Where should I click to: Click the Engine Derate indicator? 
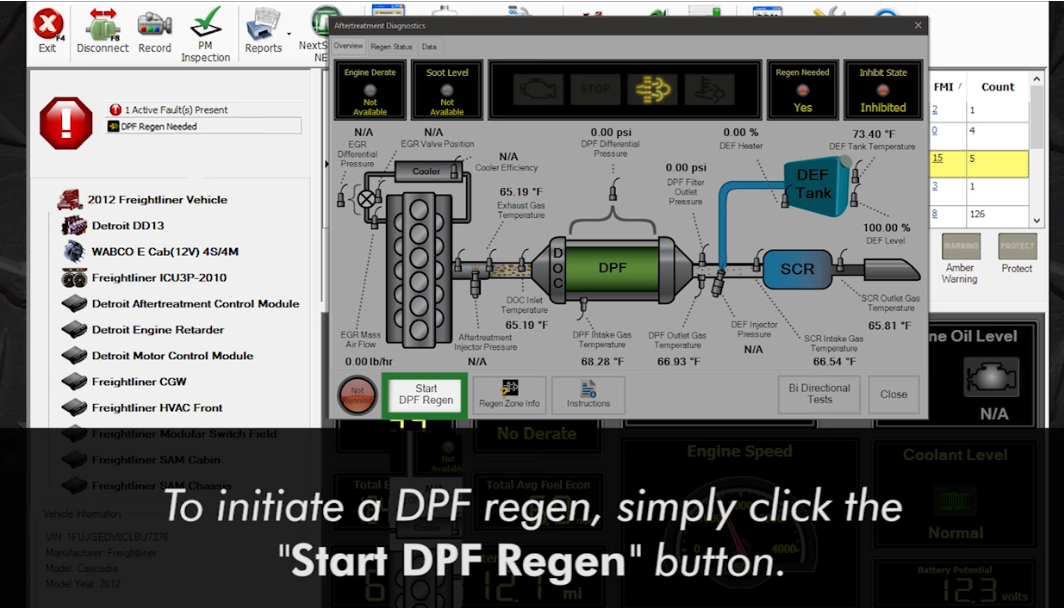pyautogui.click(x=370, y=90)
